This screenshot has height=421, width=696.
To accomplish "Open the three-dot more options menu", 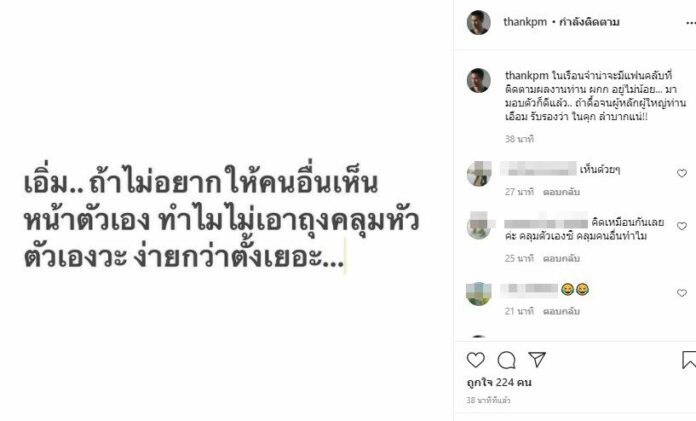I will [x=690, y=23].
